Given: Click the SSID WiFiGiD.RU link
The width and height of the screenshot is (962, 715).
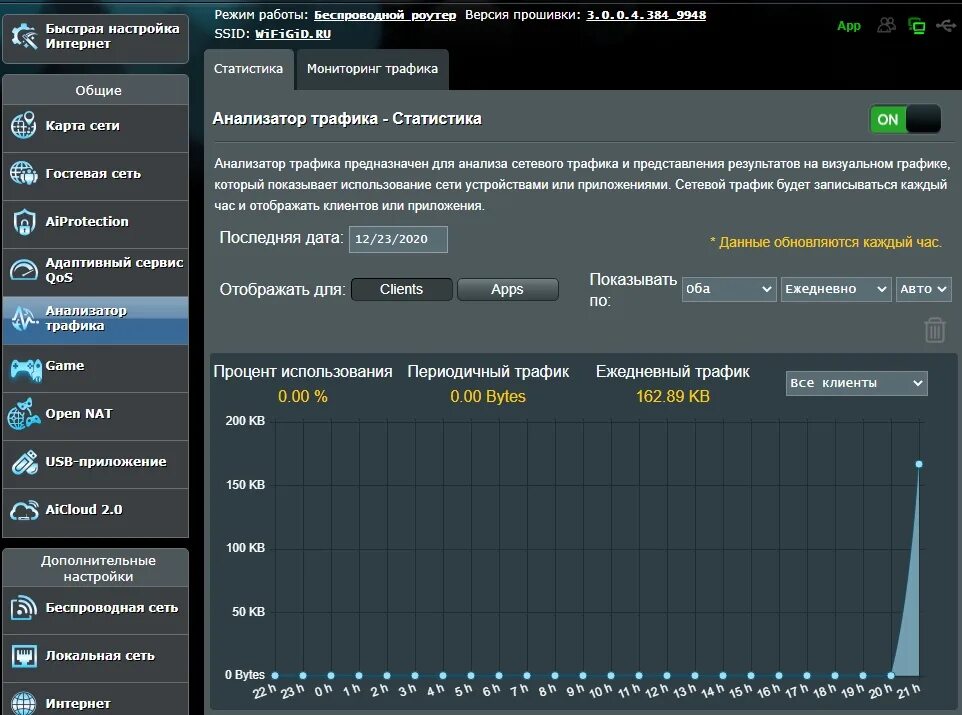Looking at the screenshot, I should pyautogui.click(x=293, y=34).
